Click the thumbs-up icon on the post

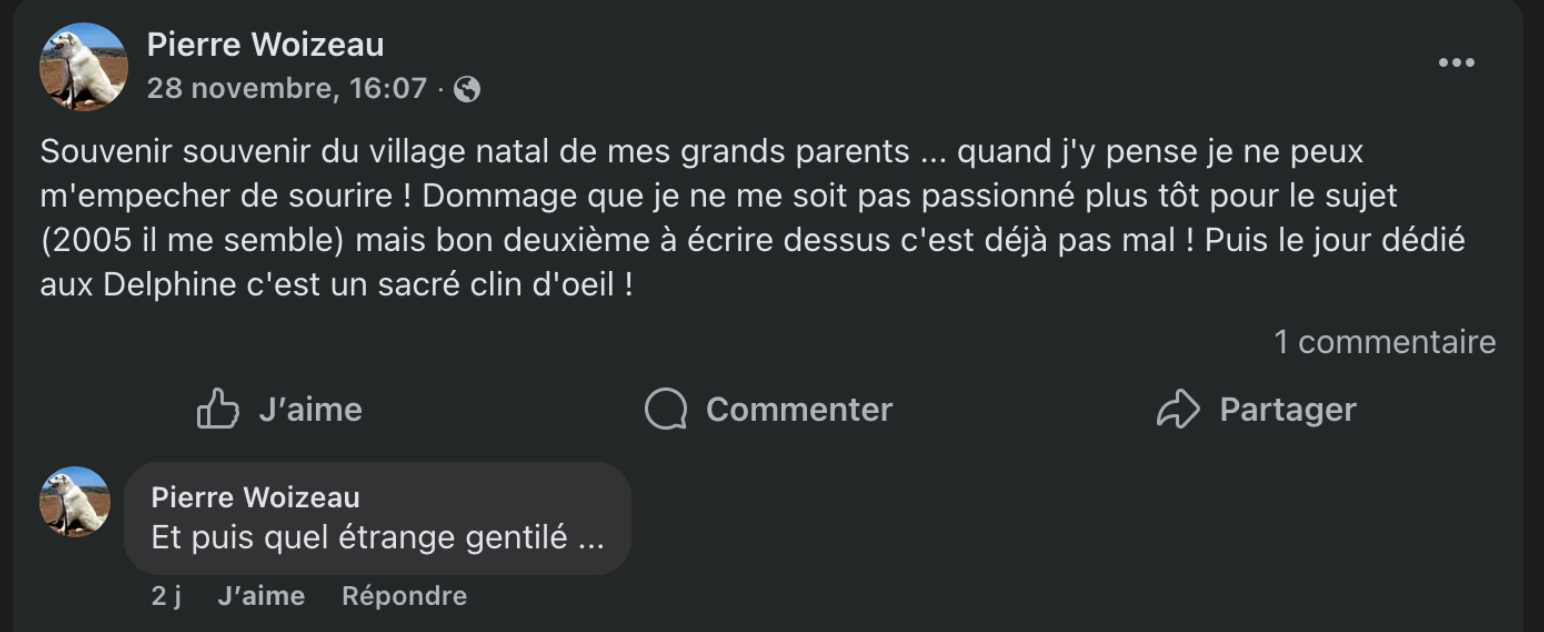click(x=218, y=409)
